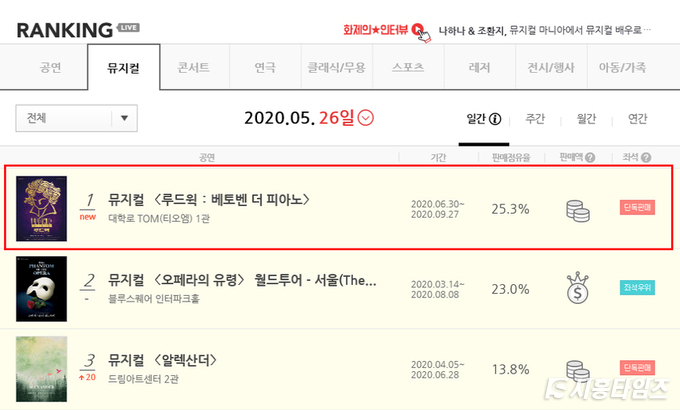Open the 루드윅 : 베토벤 더 피아노 title link
680x410 pixels.
[x=209, y=200]
